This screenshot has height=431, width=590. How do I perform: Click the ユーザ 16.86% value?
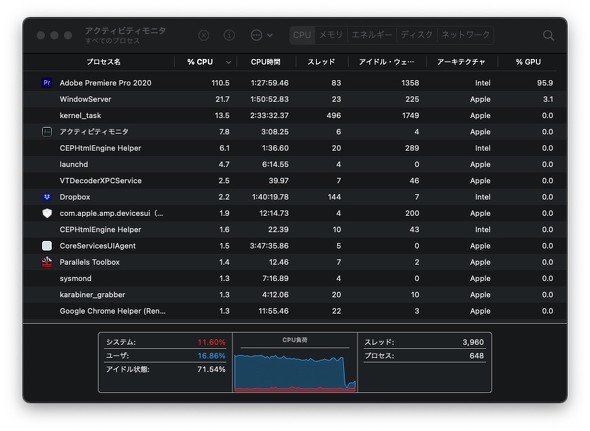click(x=211, y=356)
